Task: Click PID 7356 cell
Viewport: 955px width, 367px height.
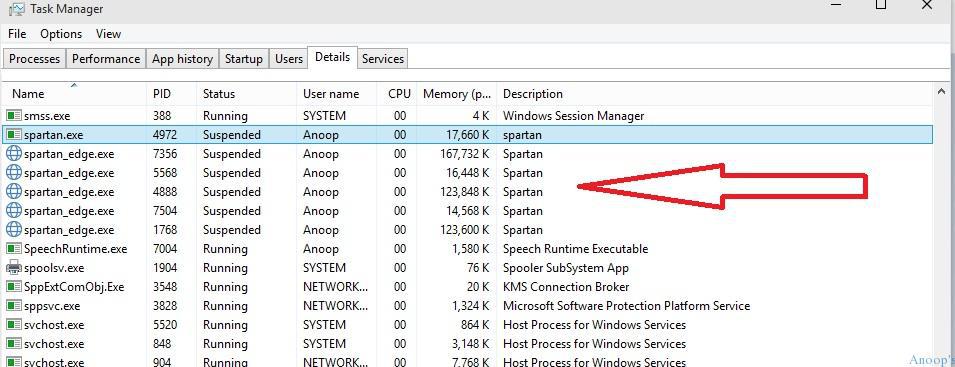Action: point(165,154)
